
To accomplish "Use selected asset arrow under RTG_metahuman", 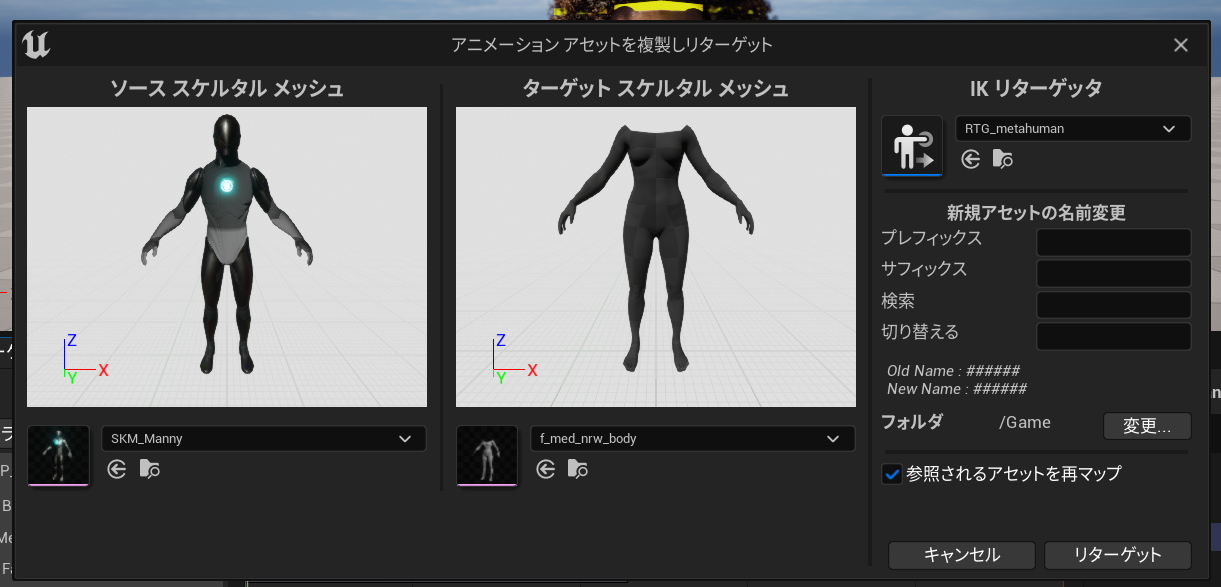I will tap(970, 159).
